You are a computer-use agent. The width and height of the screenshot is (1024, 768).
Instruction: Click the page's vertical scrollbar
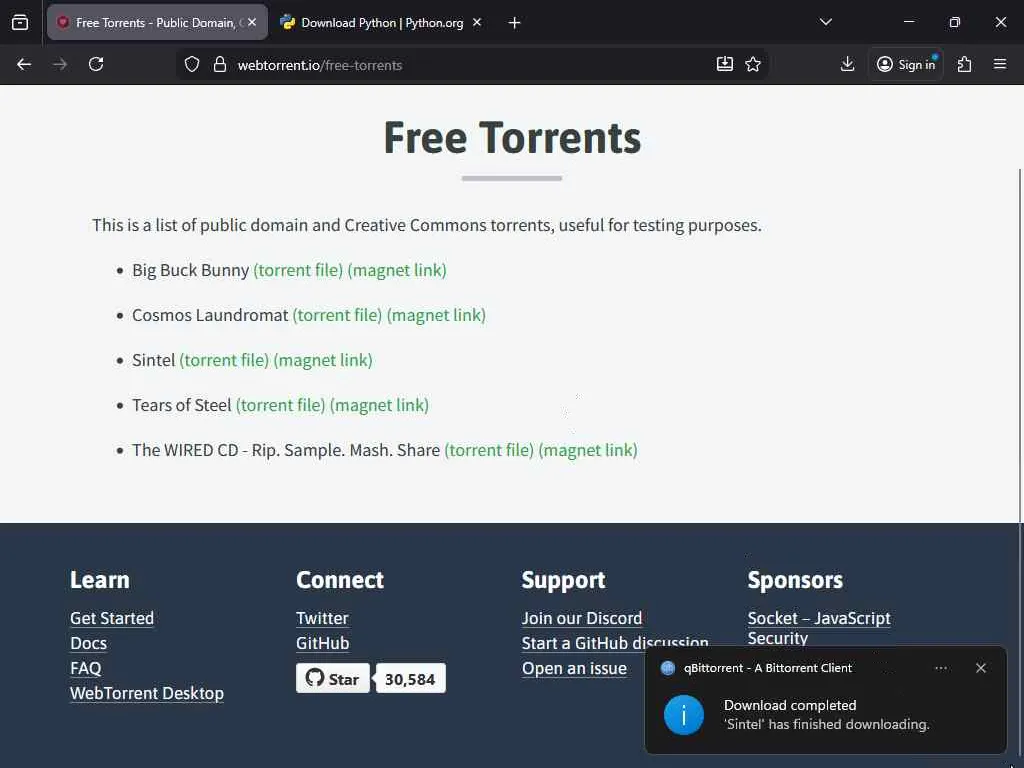[1019, 346]
